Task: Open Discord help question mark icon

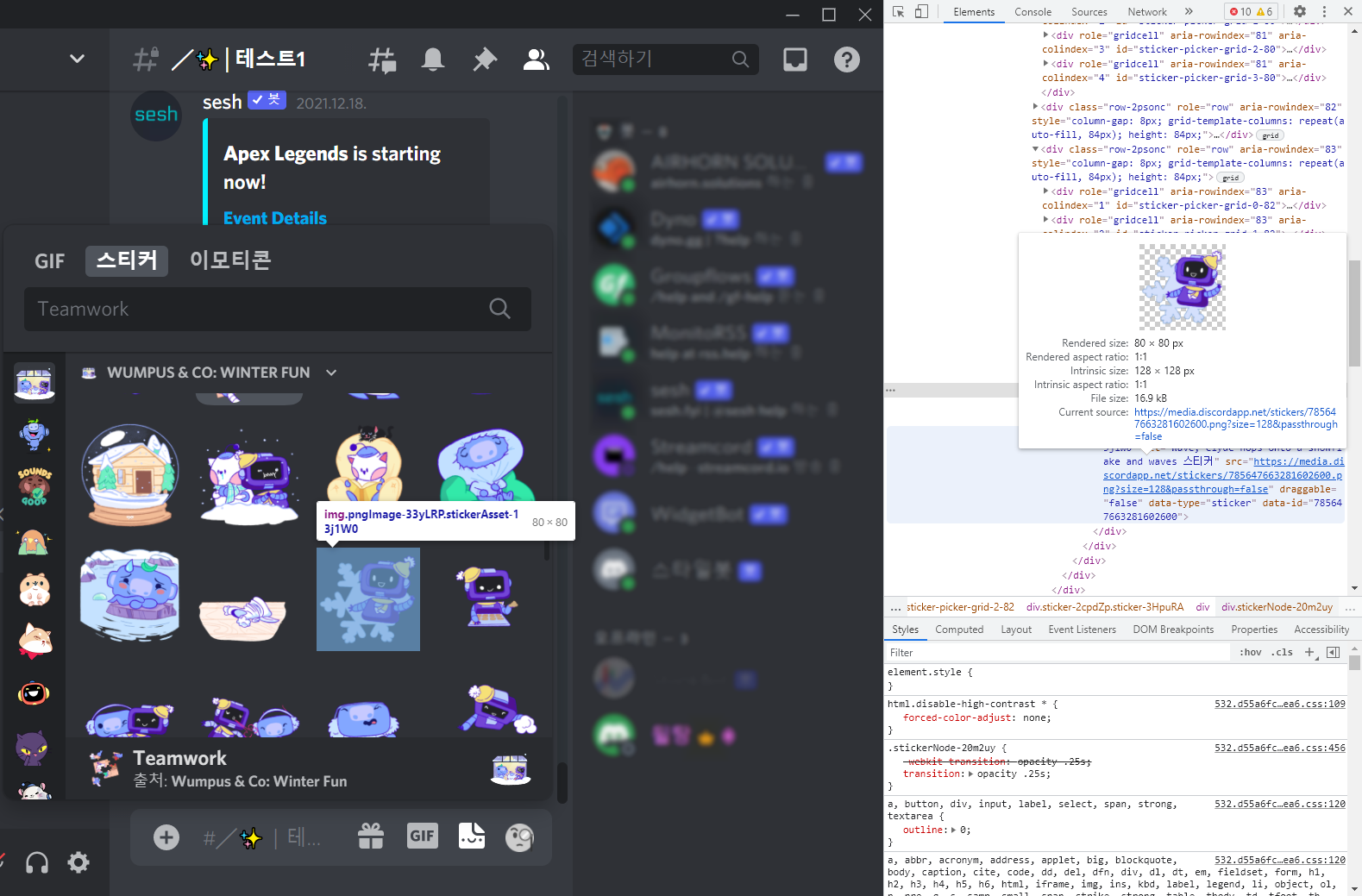Action: point(847,60)
